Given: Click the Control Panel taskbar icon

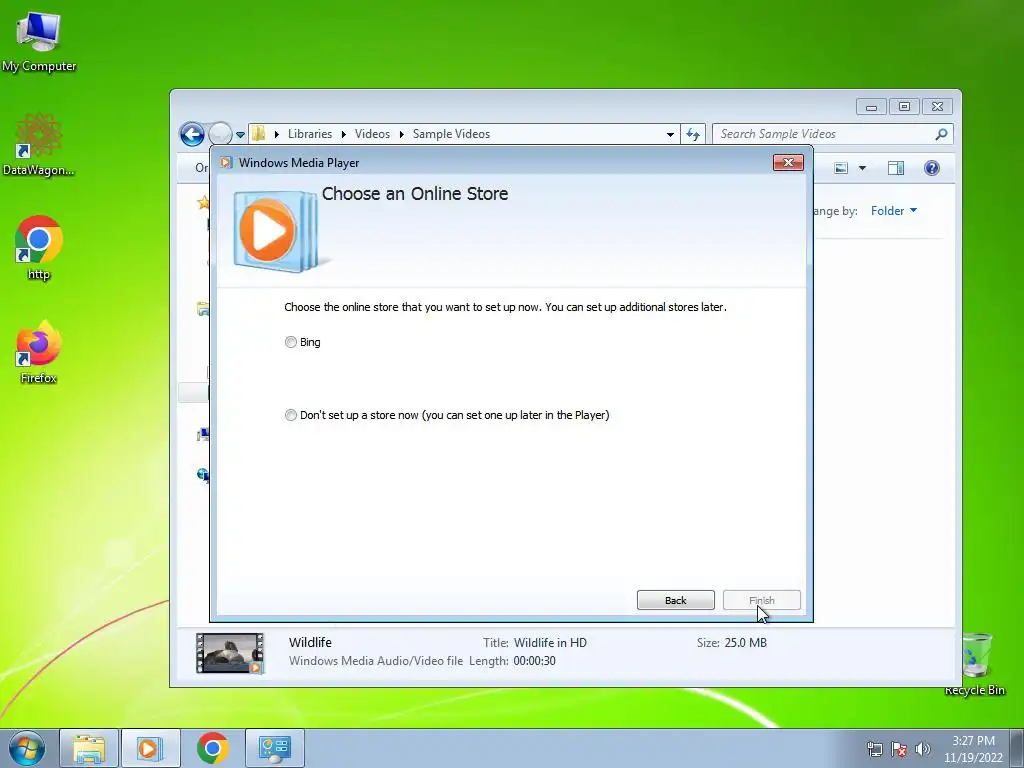Looking at the screenshot, I should tap(274, 748).
